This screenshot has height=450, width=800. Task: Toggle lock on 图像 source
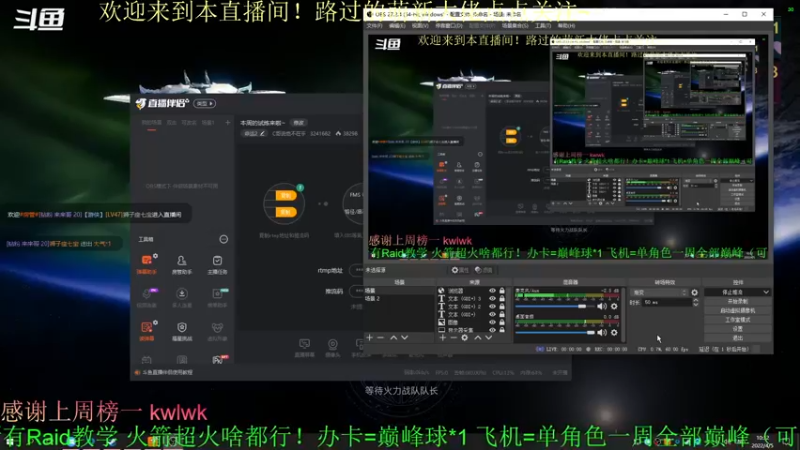502,322
